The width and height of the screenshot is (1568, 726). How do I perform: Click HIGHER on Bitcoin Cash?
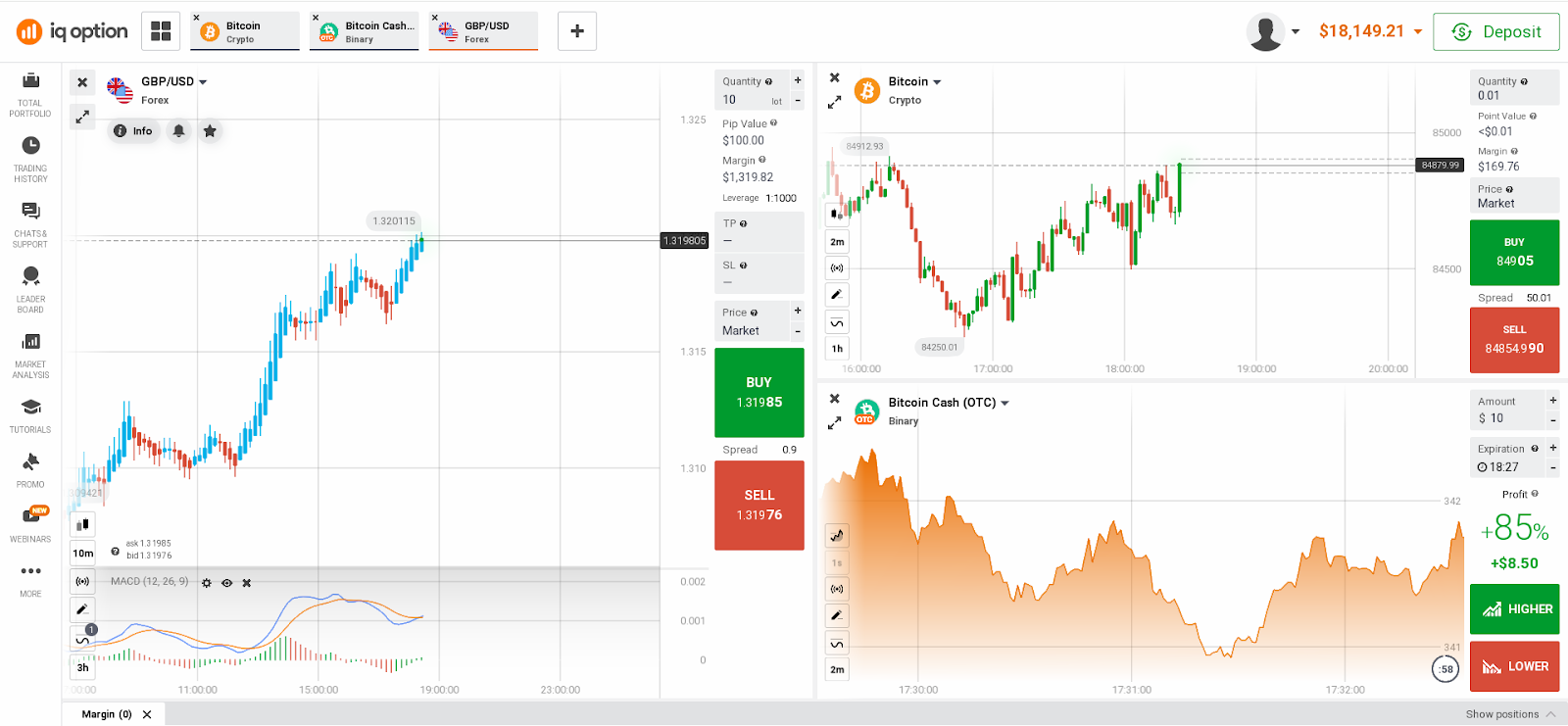(x=1515, y=608)
